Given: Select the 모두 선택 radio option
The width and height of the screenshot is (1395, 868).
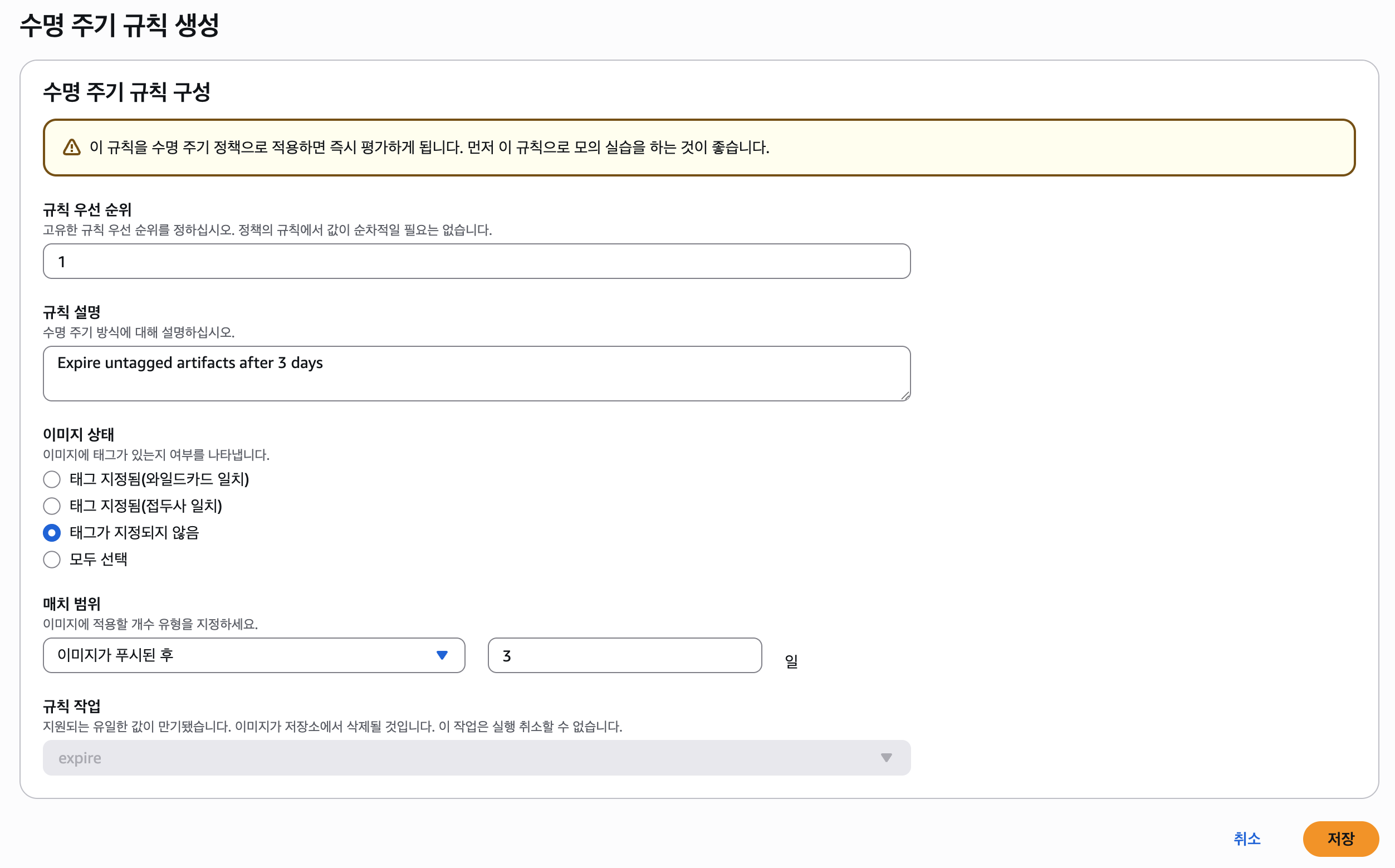Looking at the screenshot, I should [x=52, y=559].
